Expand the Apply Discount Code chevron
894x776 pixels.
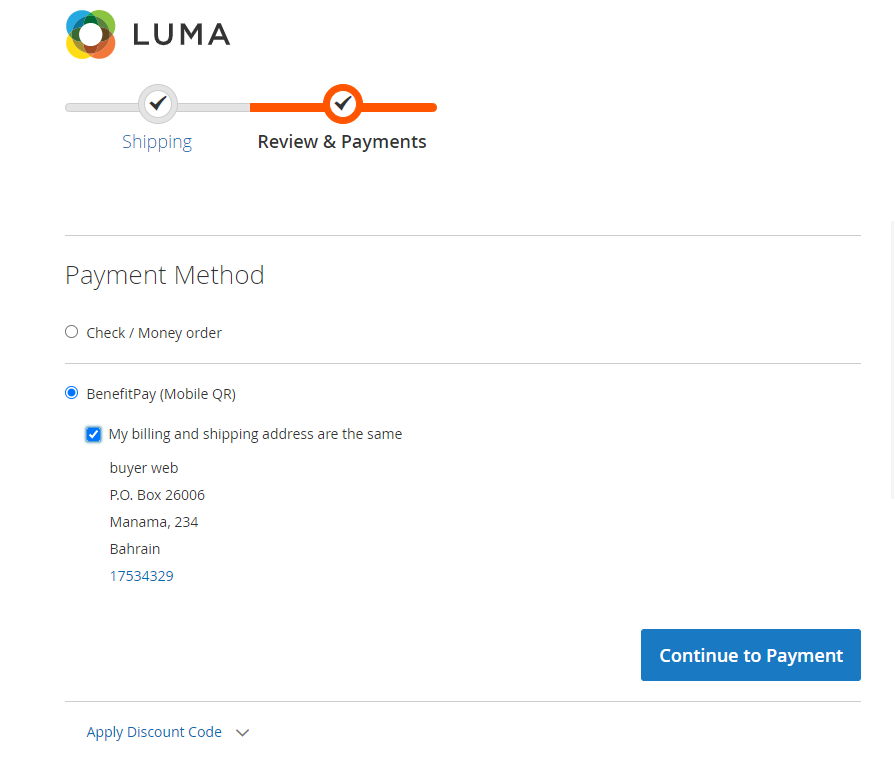tap(242, 733)
